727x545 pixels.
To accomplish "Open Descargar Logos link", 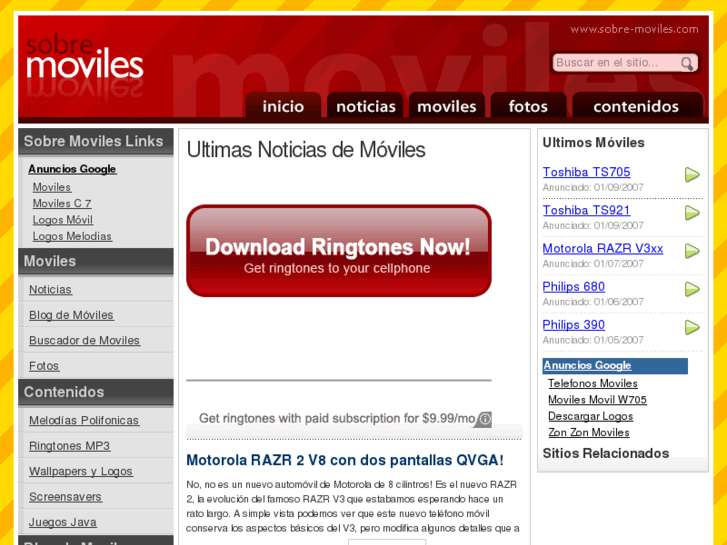I will coord(590,416).
